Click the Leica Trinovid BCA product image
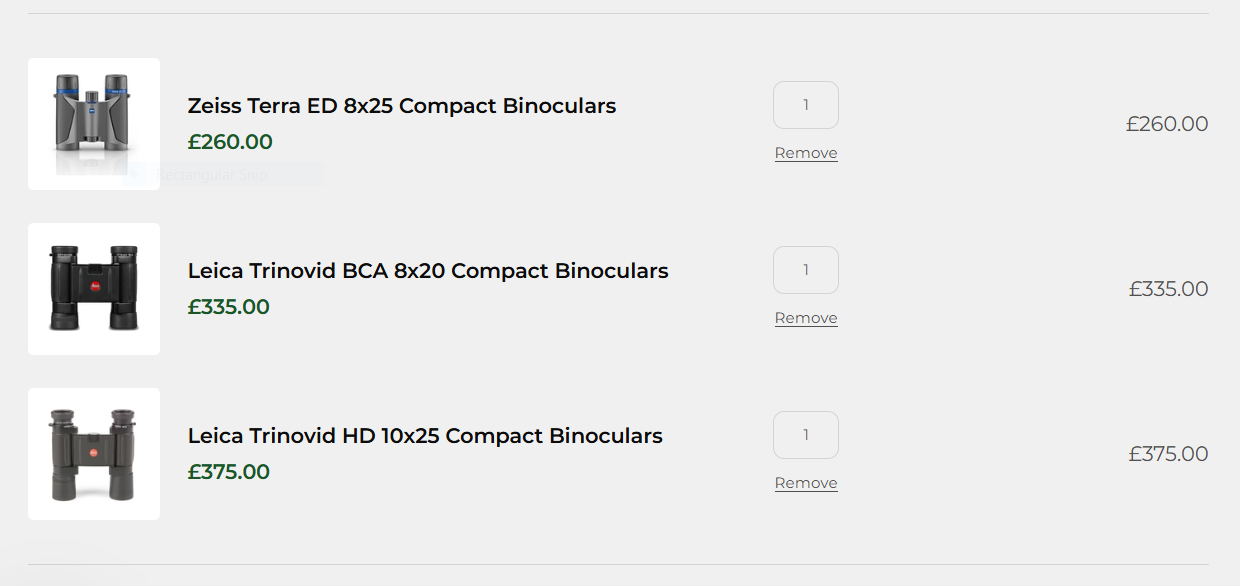Viewport: 1240px width, 586px height. click(x=93, y=288)
